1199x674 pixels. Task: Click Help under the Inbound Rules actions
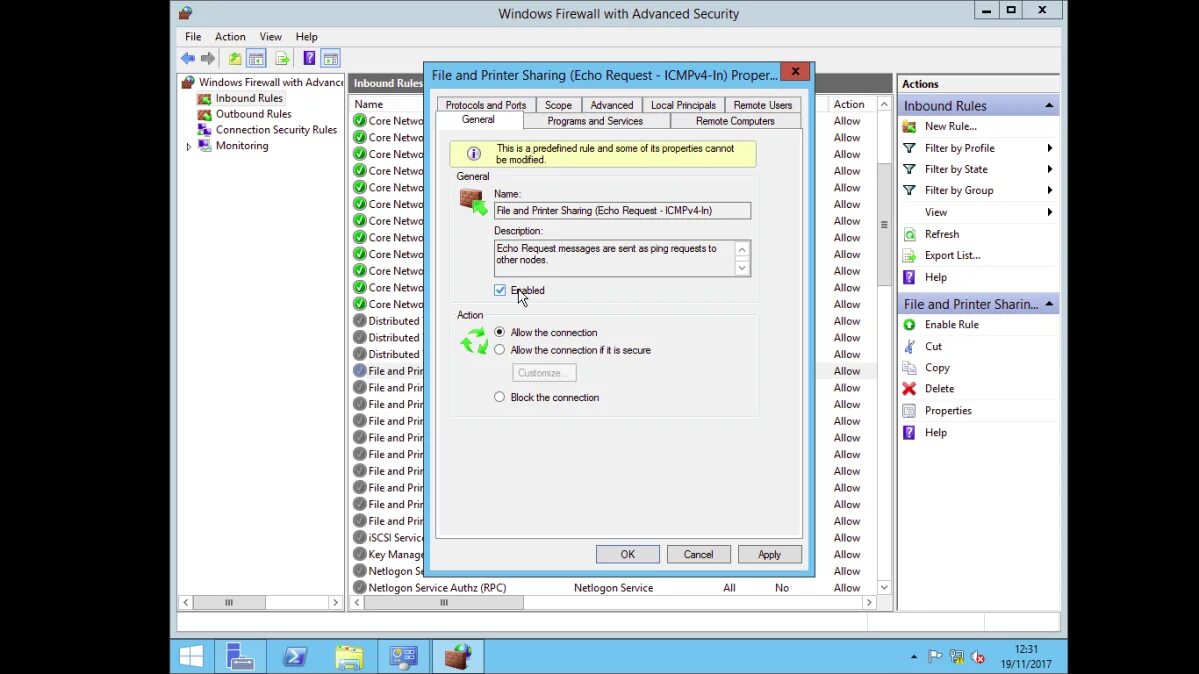[x=935, y=277]
